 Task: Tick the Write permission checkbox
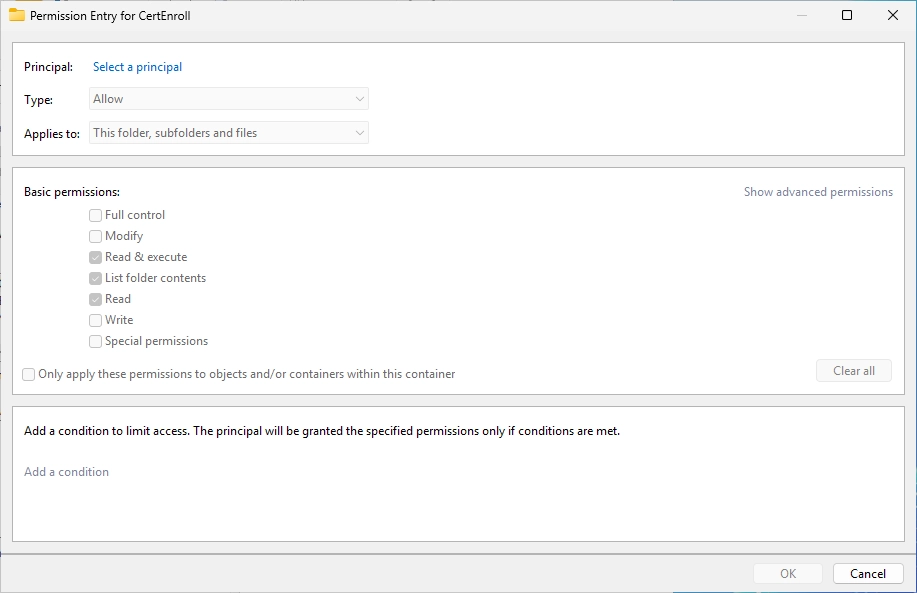tap(95, 320)
